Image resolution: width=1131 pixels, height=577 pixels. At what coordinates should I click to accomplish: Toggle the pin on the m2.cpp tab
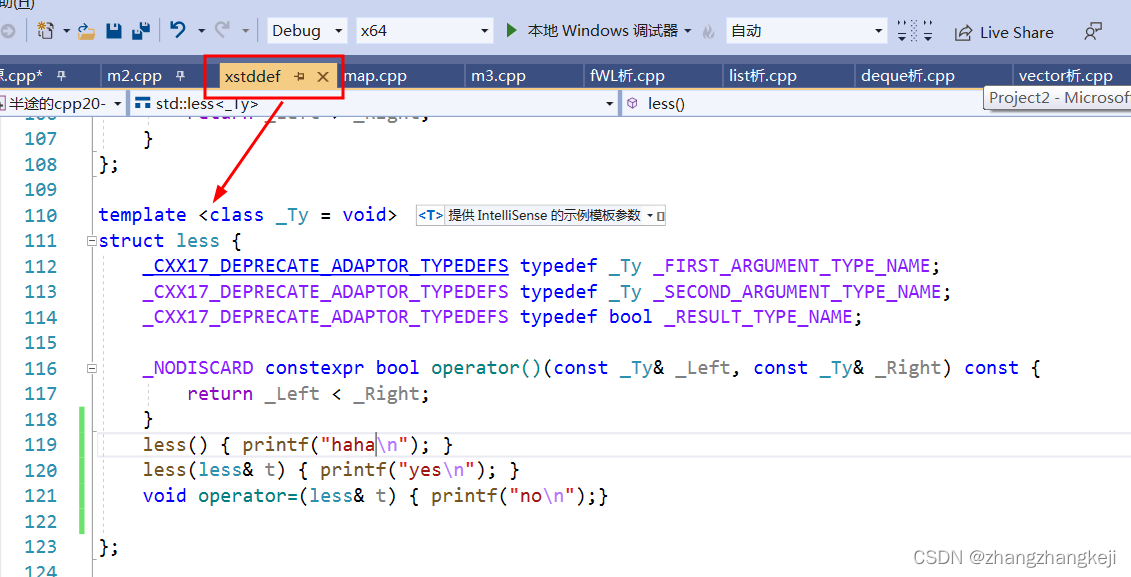(x=180, y=75)
